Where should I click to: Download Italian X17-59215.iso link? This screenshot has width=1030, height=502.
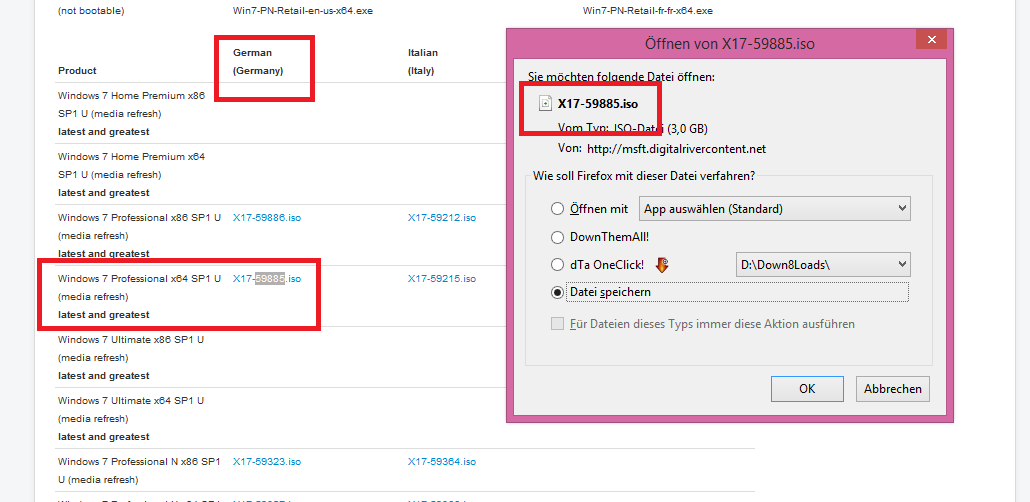(x=441, y=279)
